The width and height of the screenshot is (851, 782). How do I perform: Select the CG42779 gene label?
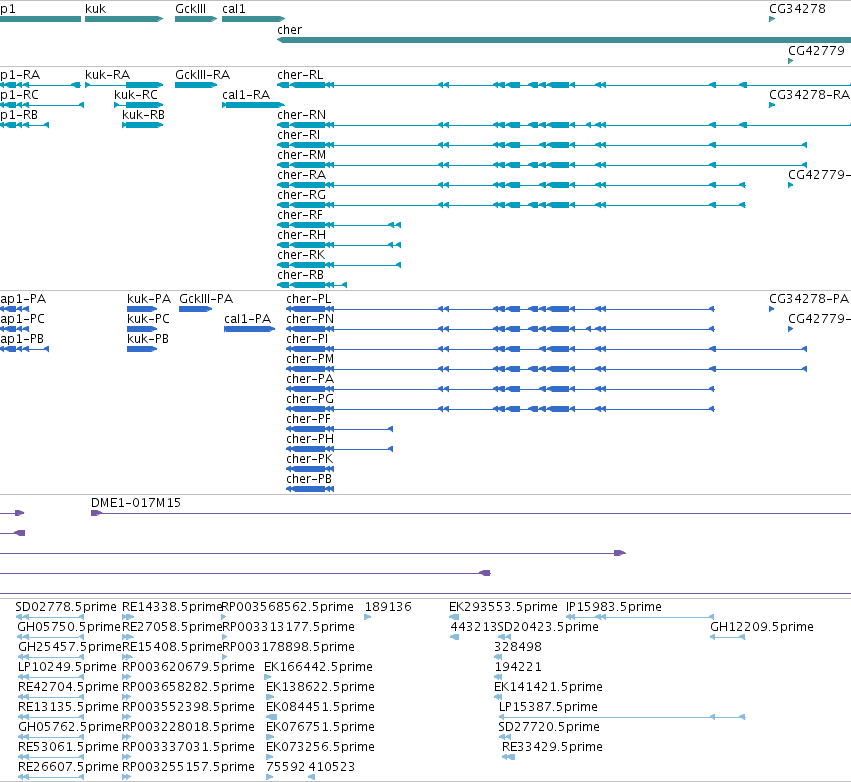pyautogui.click(x=816, y=50)
